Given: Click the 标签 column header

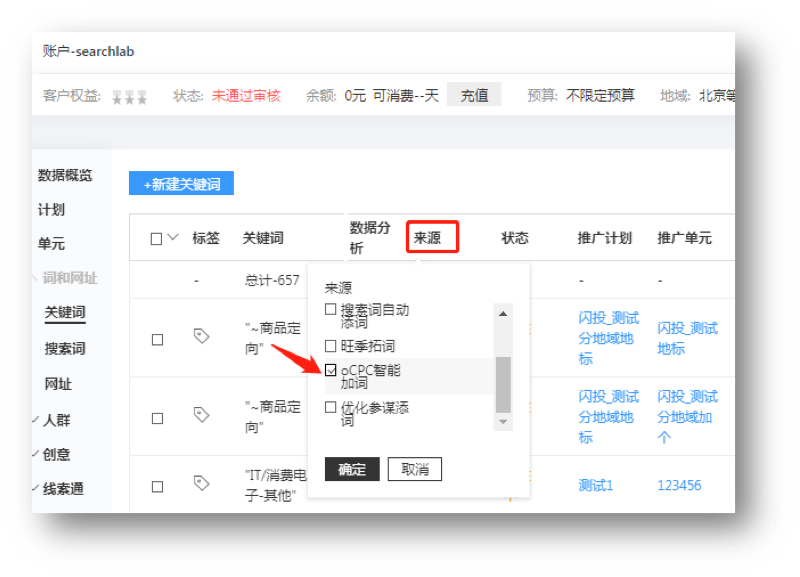Looking at the screenshot, I should point(206,238).
